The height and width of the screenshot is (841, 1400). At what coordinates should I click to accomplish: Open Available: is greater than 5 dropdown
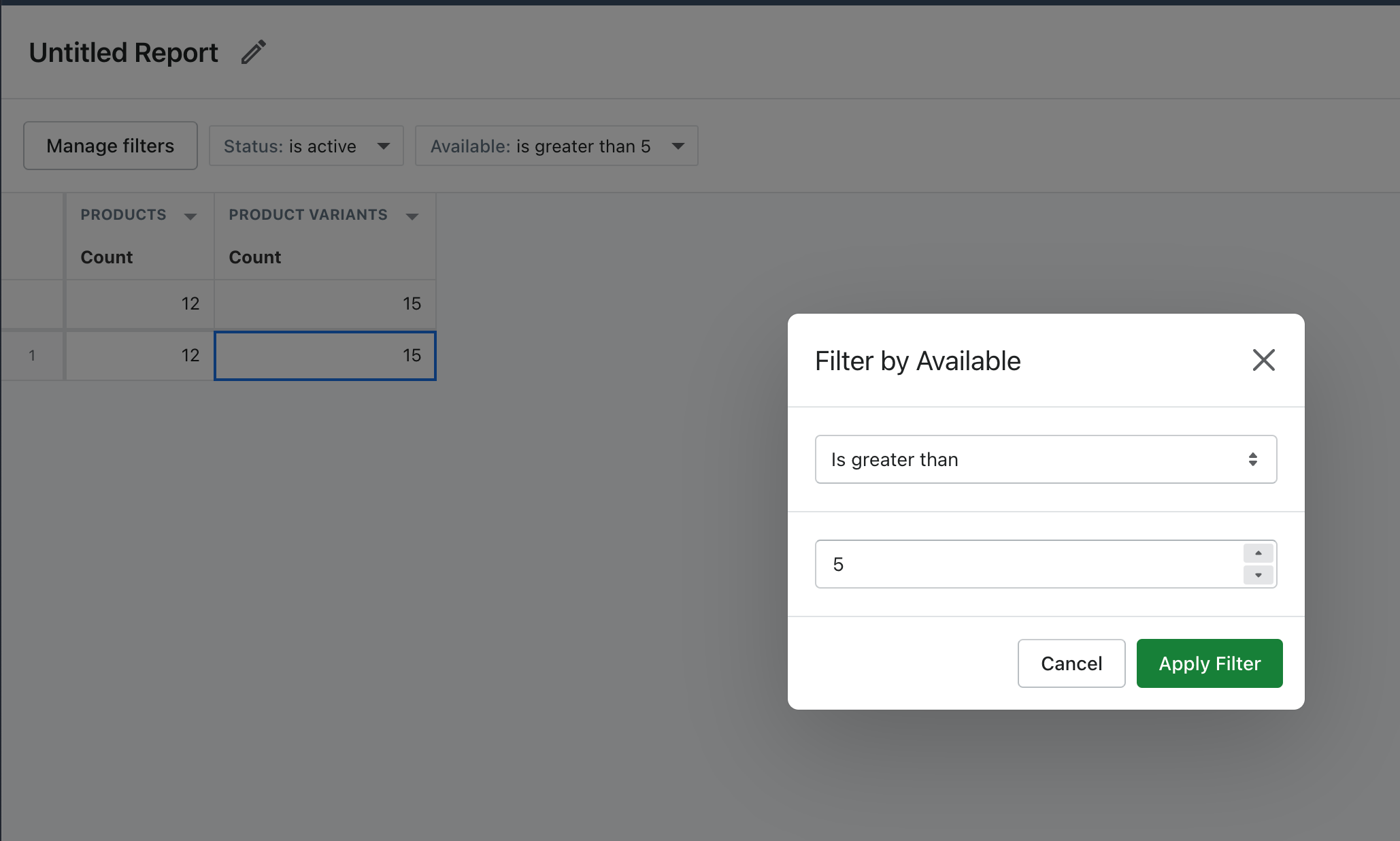(x=556, y=146)
